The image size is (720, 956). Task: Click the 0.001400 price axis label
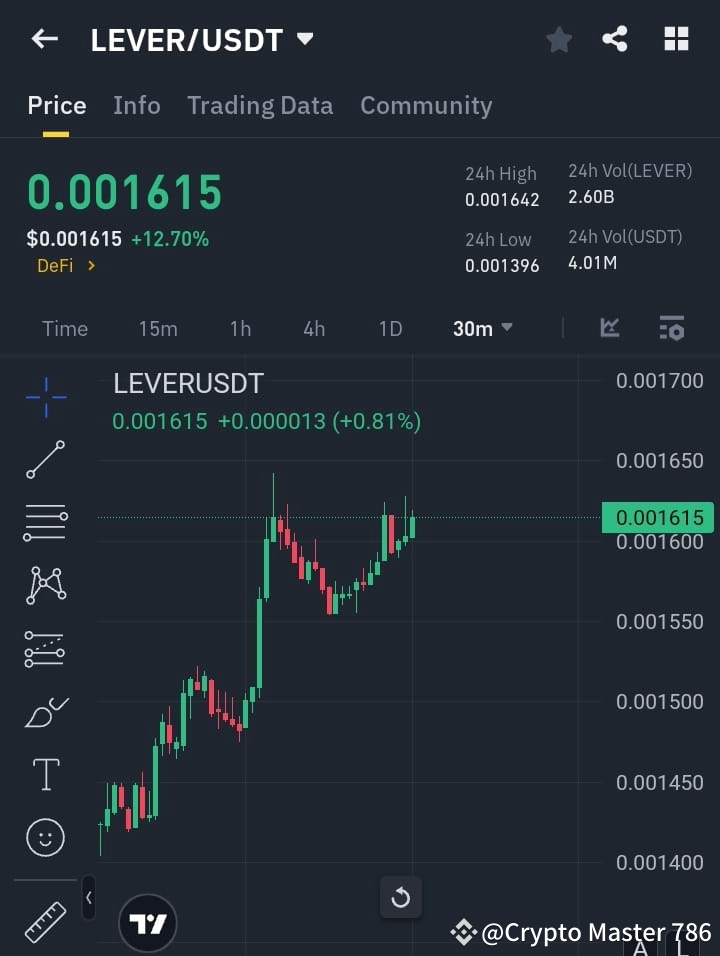(660, 863)
